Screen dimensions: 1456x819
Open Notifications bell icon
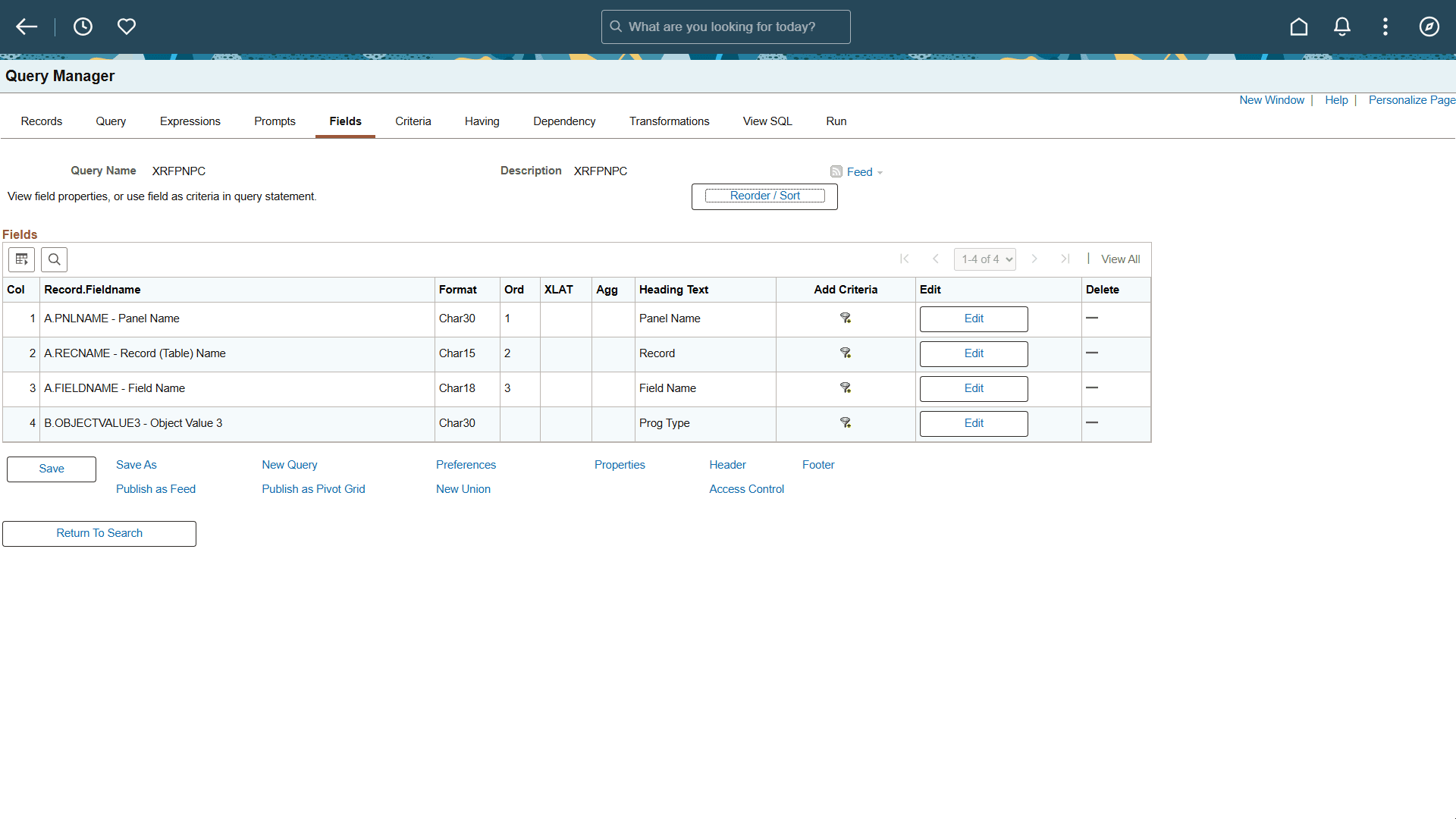click(1342, 27)
